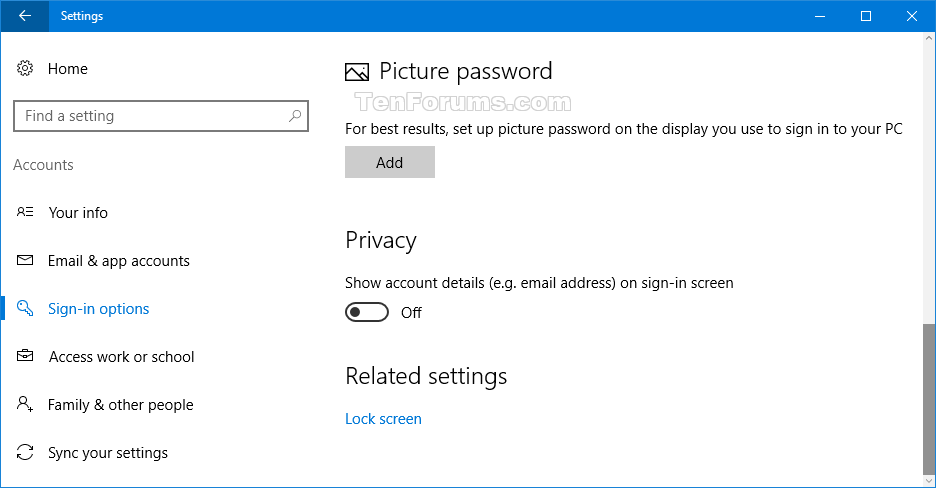The width and height of the screenshot is (936, 488).
Task: Click the scrollbar down arrow
Action: tap(929, 480)
